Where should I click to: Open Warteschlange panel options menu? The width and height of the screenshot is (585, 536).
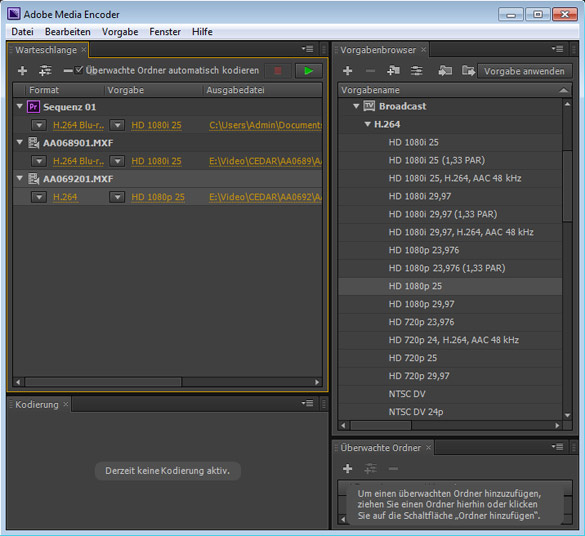(x=308, y=49)
